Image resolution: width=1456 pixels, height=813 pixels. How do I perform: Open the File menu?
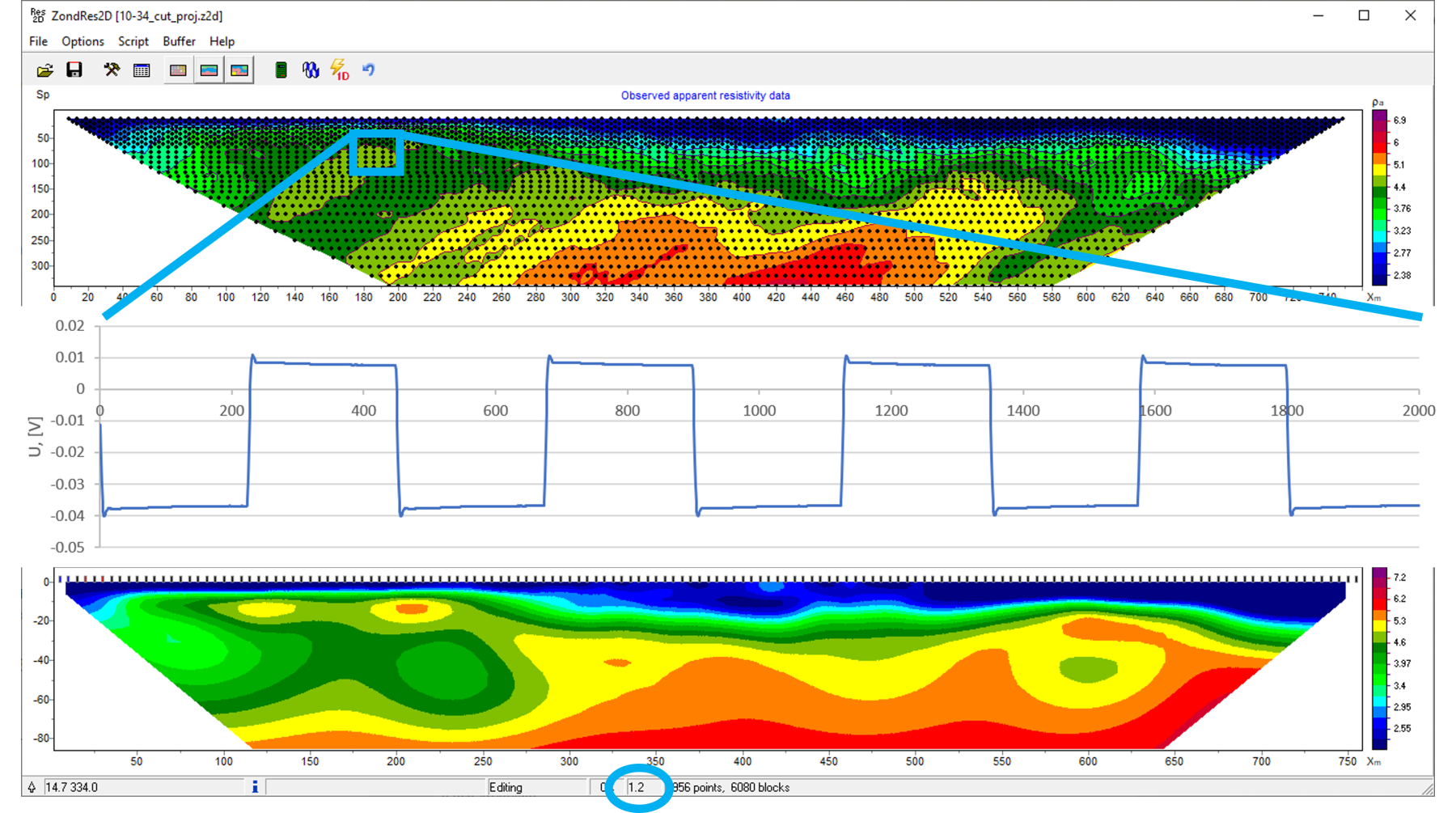point(38,41)
